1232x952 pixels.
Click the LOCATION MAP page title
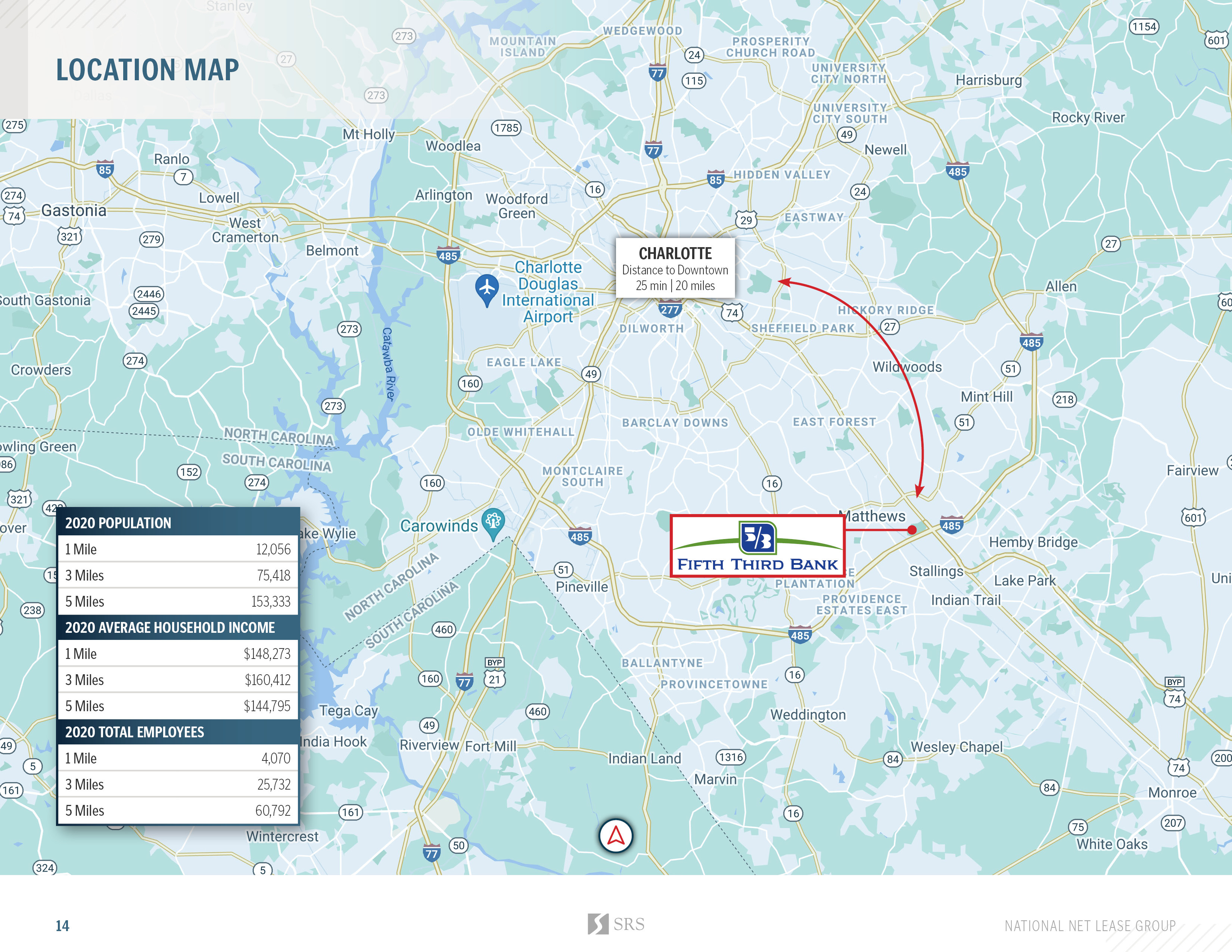click(147, 70)
